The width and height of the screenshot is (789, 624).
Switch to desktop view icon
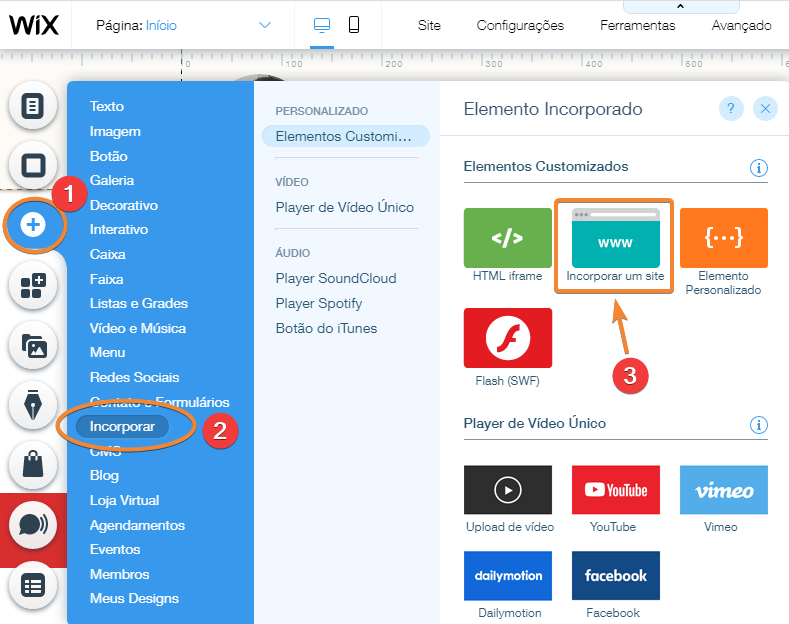coord(321,25)
